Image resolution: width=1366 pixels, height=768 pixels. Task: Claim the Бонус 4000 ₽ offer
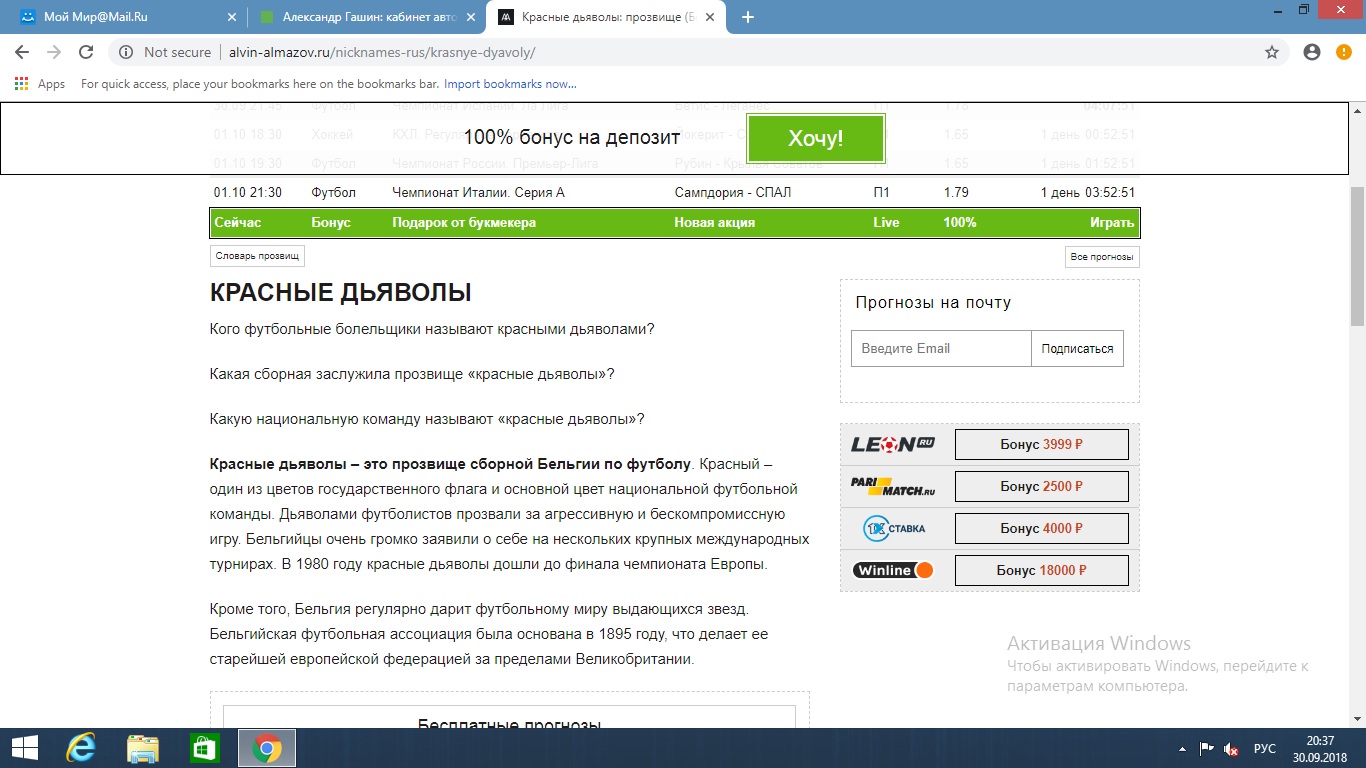point(1042,528)
